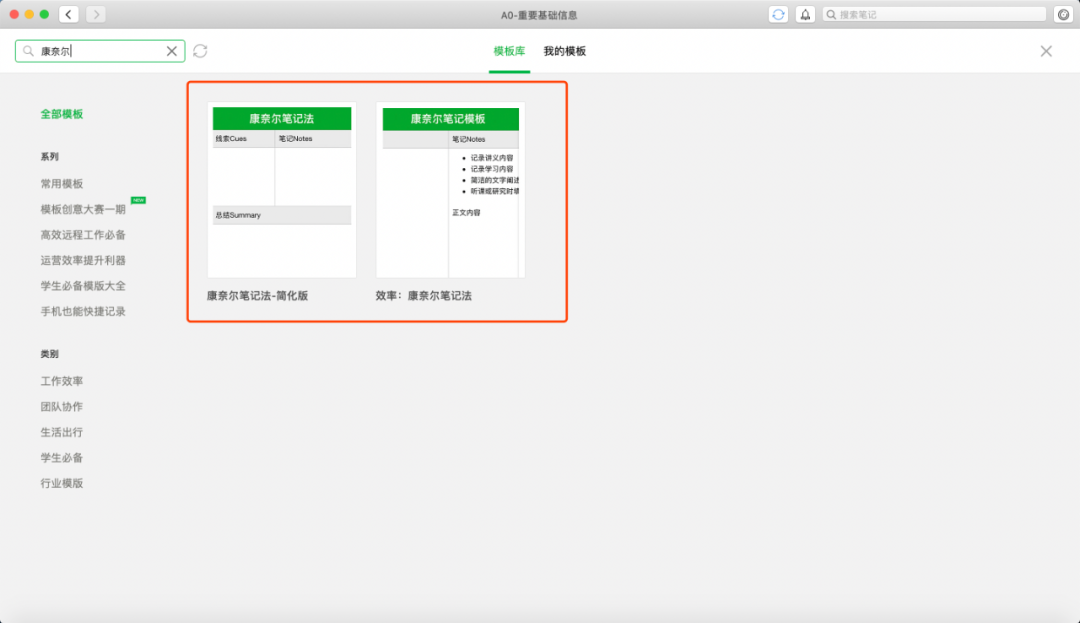Image resolution: width=1080 pixels, height=623 pixels.
Task: Clear the 康奈尔 search text with X icon
Action: 172,51
